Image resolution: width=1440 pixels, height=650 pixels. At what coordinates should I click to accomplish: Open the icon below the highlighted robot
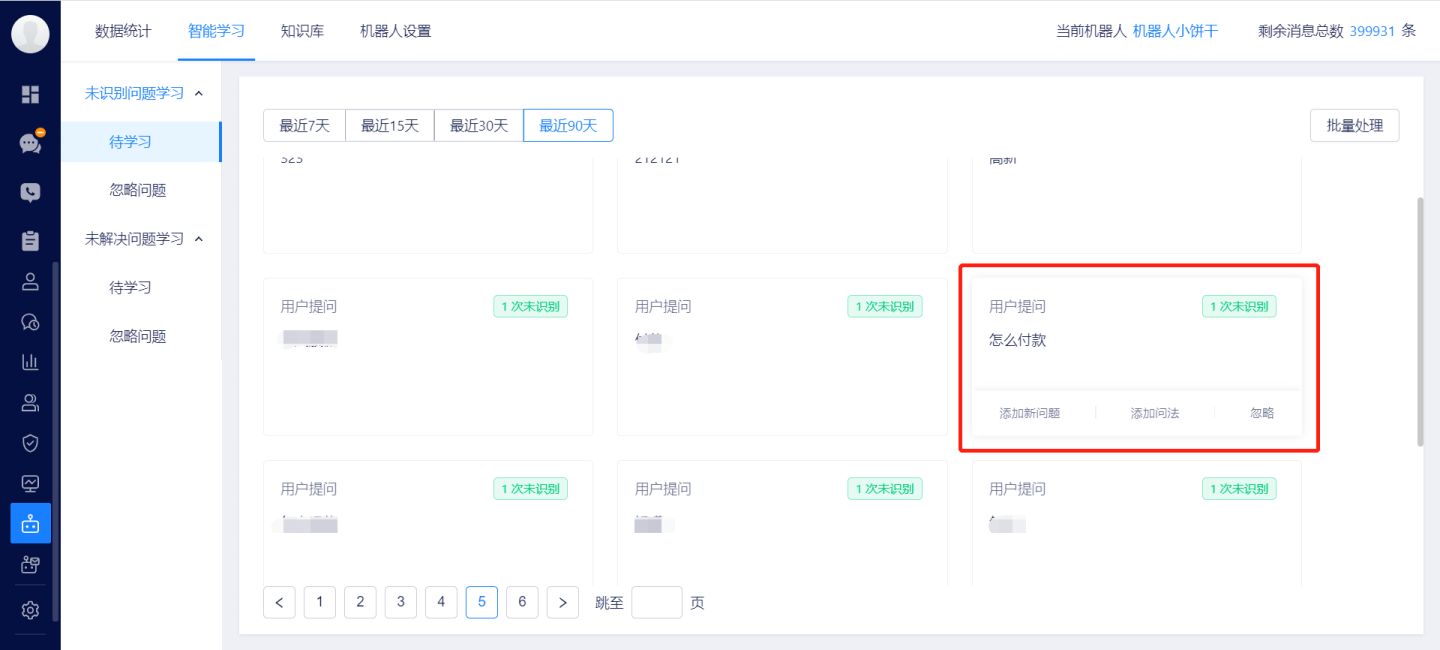[x=30, y=565]
